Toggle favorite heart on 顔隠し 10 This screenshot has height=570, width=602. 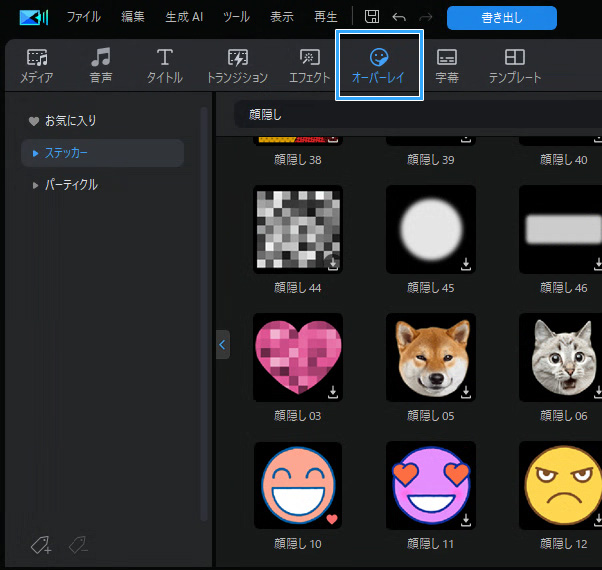(332, 519)
